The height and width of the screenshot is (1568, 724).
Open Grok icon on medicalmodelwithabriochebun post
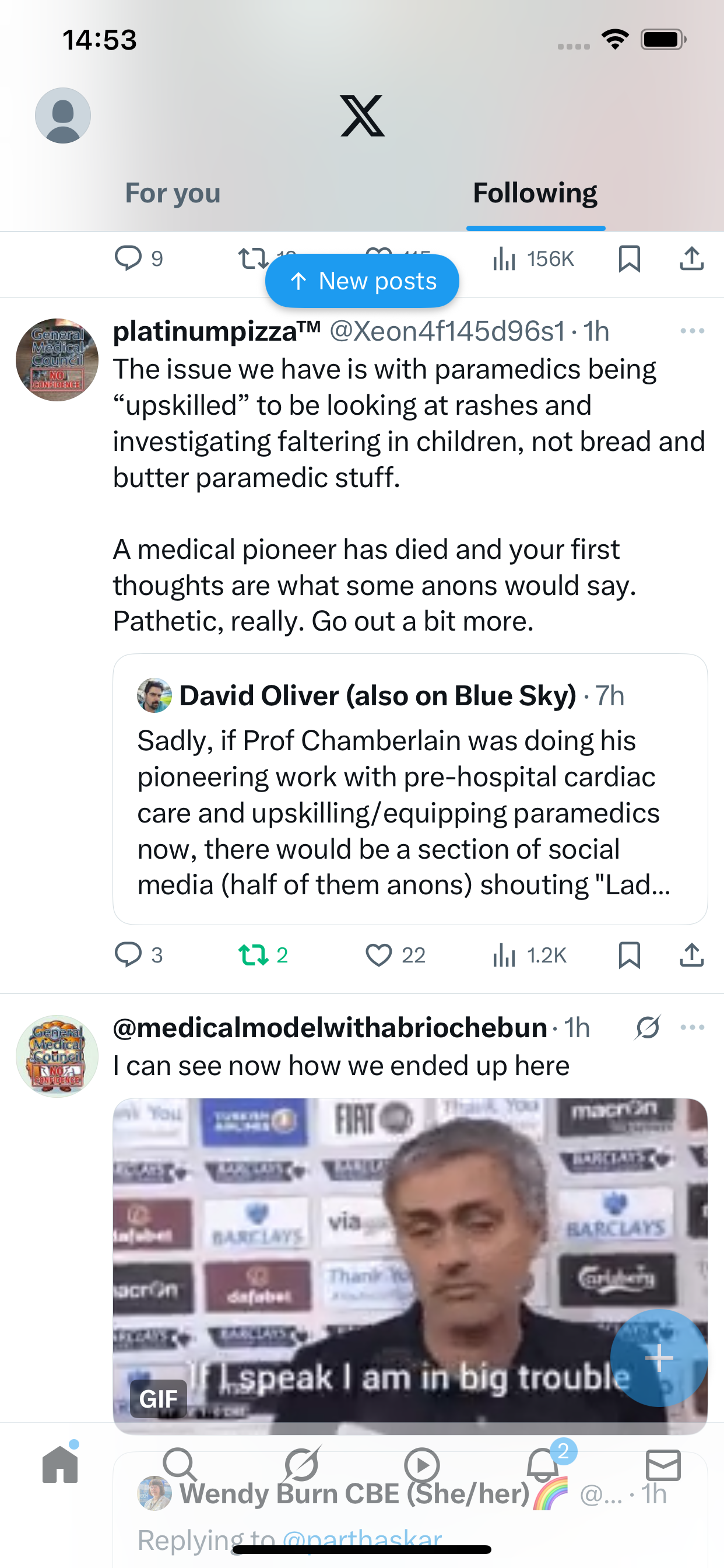[x=647, y=1027]
